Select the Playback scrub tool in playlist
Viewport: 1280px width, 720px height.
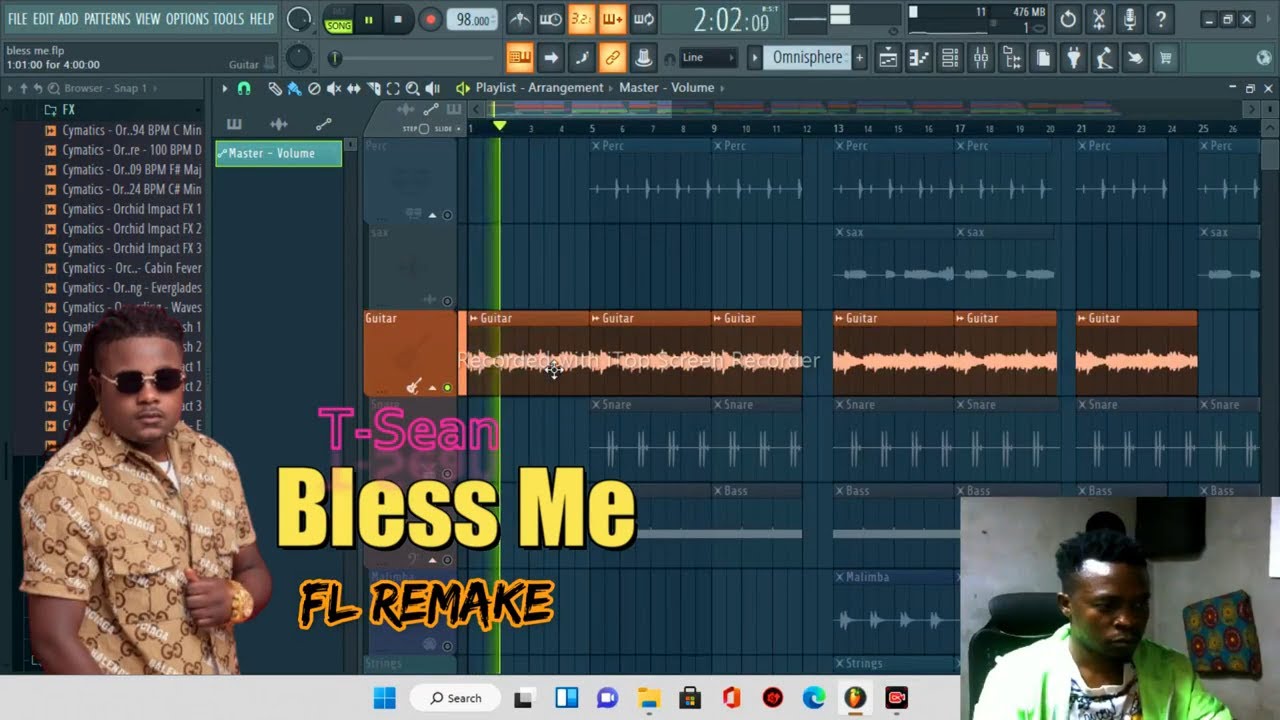432,89
